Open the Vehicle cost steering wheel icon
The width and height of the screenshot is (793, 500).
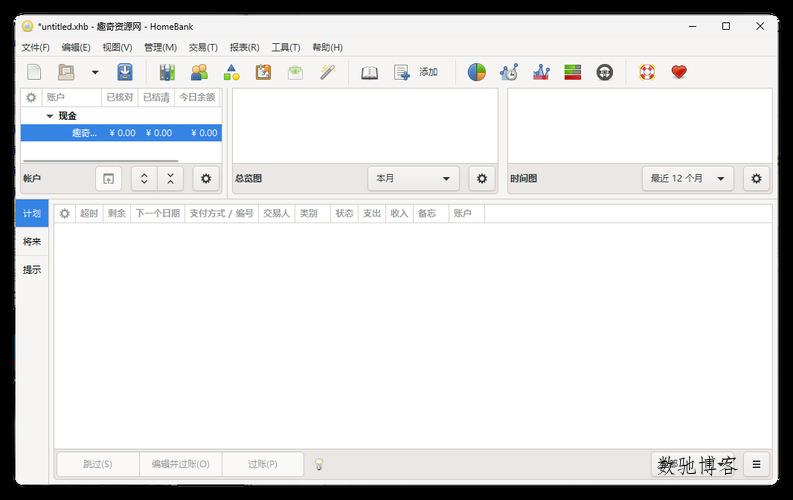[604, 72]
